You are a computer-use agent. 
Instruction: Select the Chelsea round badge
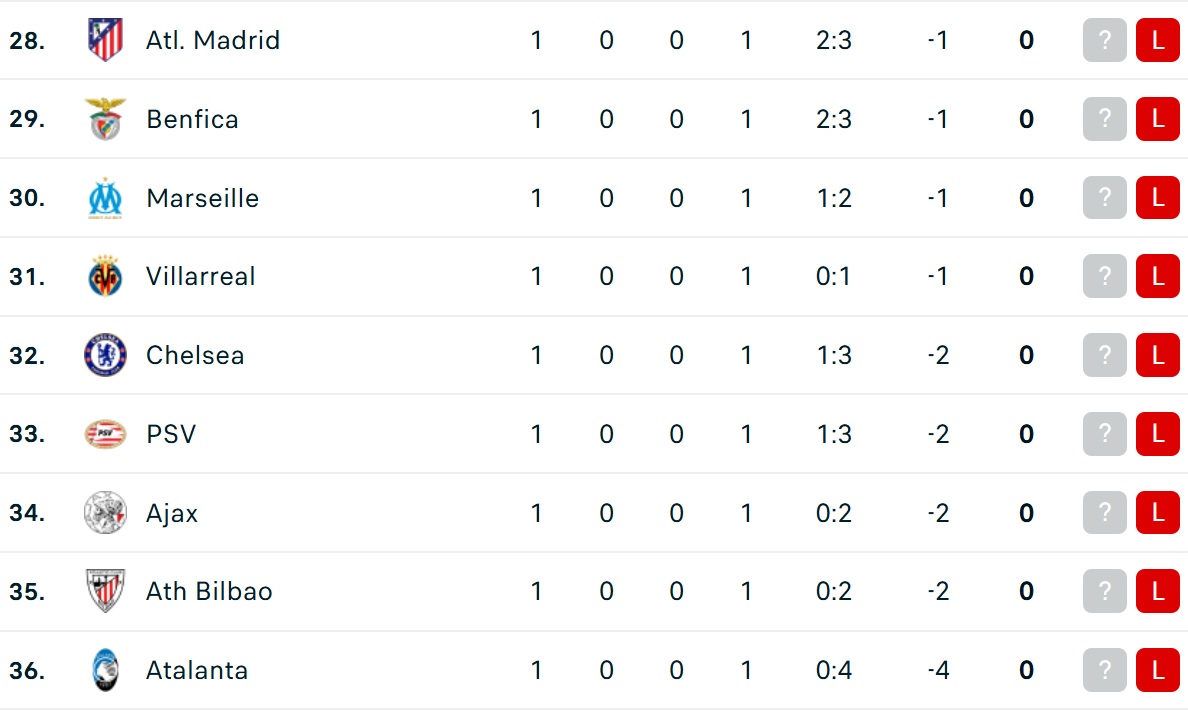point(105,355)
